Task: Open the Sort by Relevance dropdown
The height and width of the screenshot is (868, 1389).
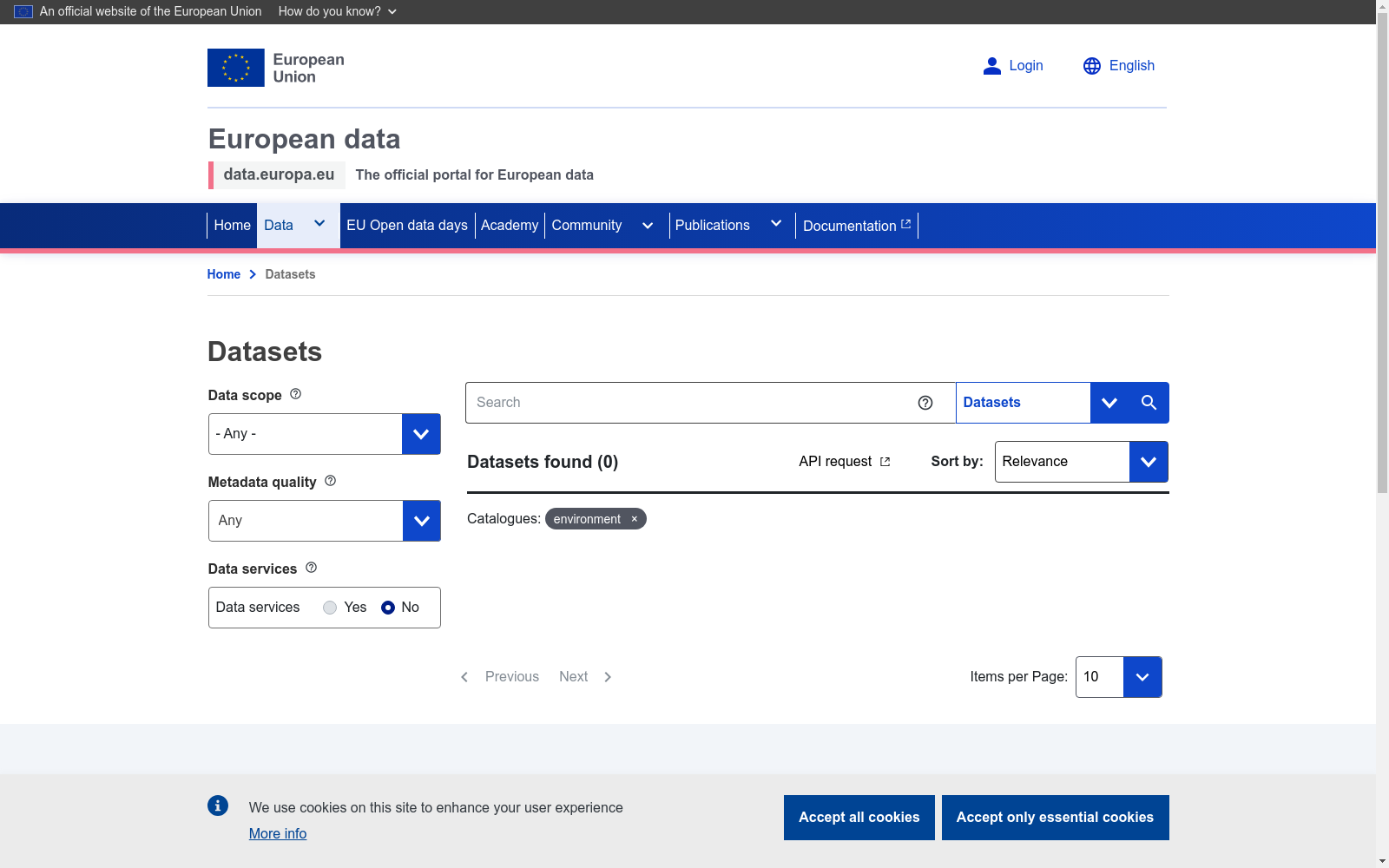Action: click(x=1082, y=462)
